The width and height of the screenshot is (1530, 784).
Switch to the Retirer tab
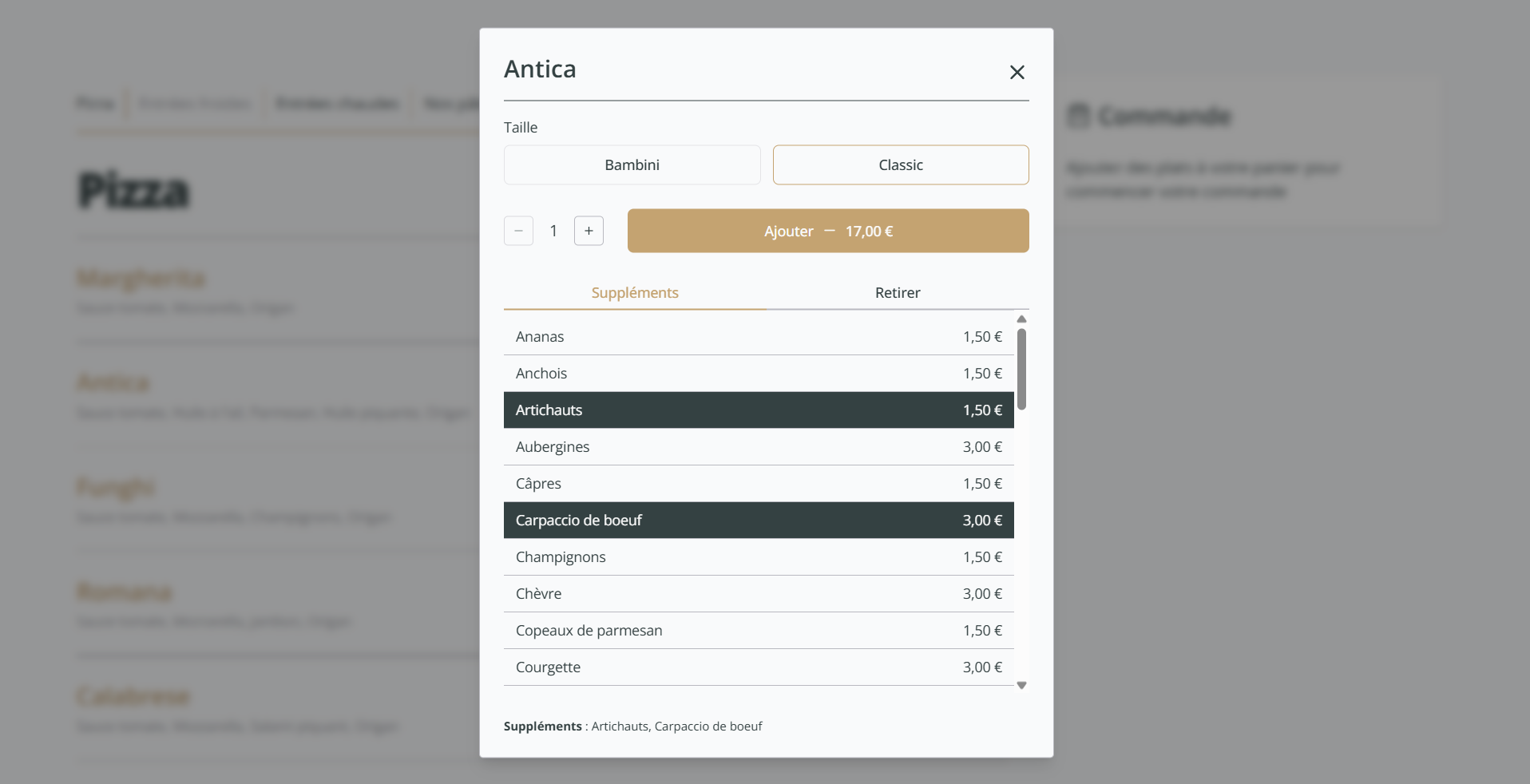point(897,293)
